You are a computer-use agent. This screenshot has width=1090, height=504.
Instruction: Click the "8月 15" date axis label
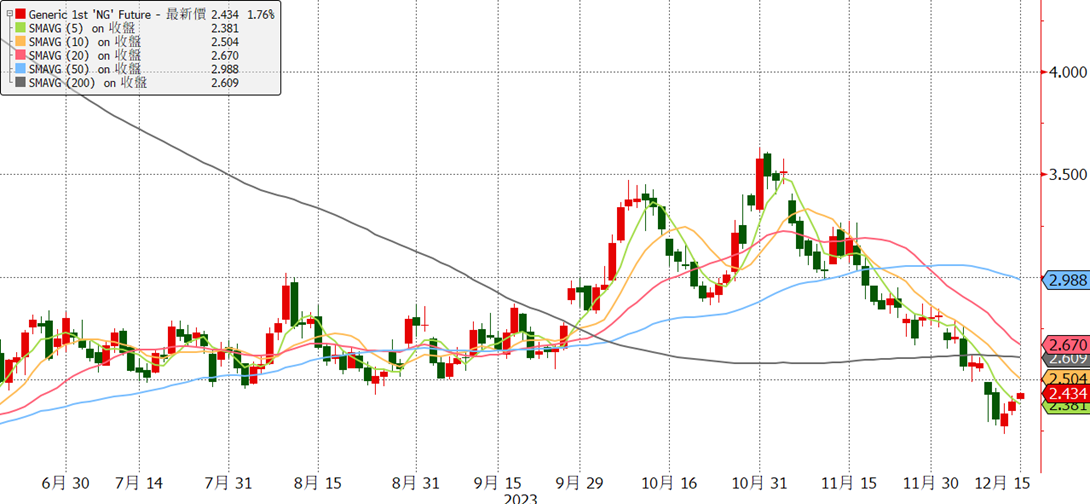click(x=318, y=481)
